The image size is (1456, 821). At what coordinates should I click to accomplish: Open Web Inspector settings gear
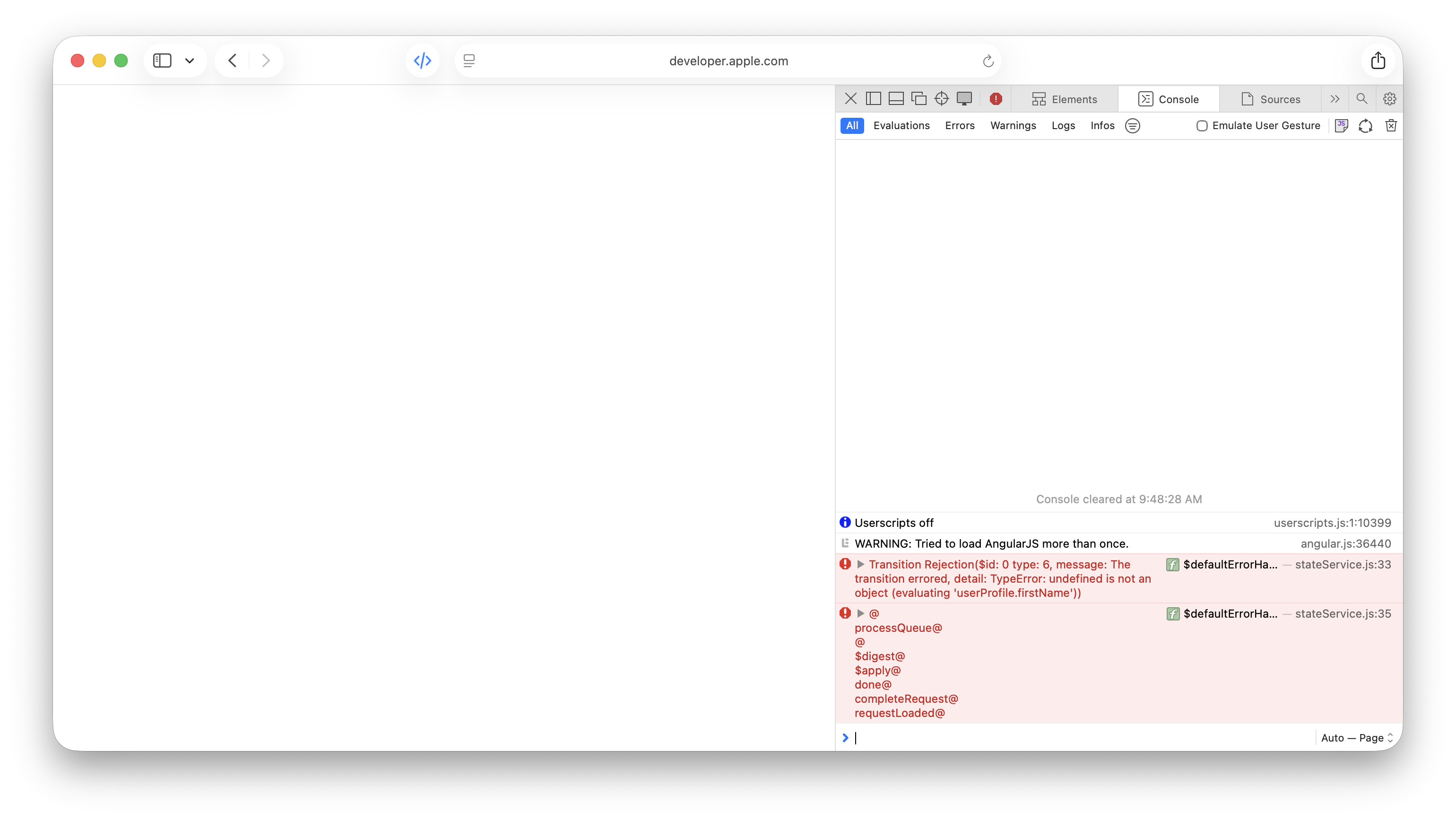point(1389,99)
